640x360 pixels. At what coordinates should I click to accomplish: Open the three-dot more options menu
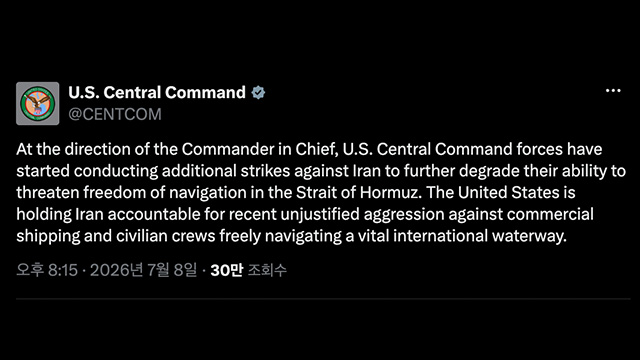(x=613, y=91)
